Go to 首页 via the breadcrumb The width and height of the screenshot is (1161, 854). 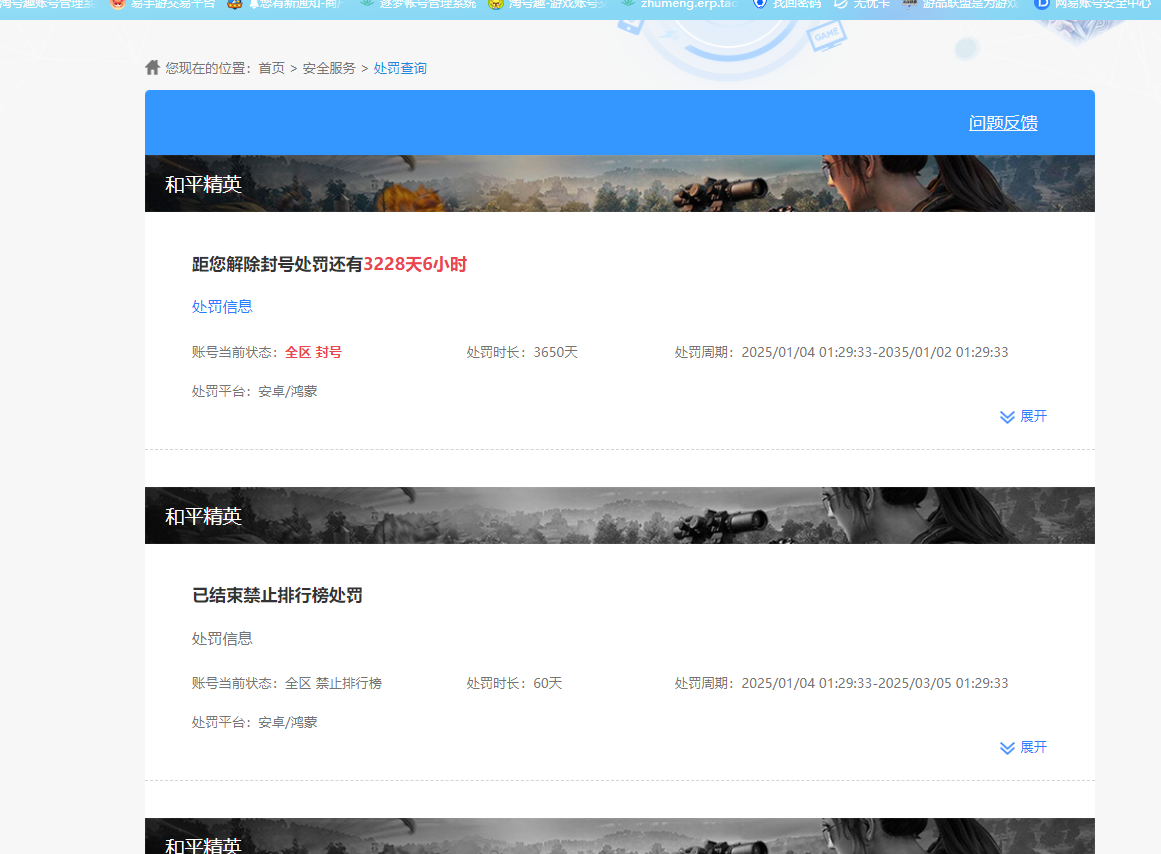(x=270, y=67)
